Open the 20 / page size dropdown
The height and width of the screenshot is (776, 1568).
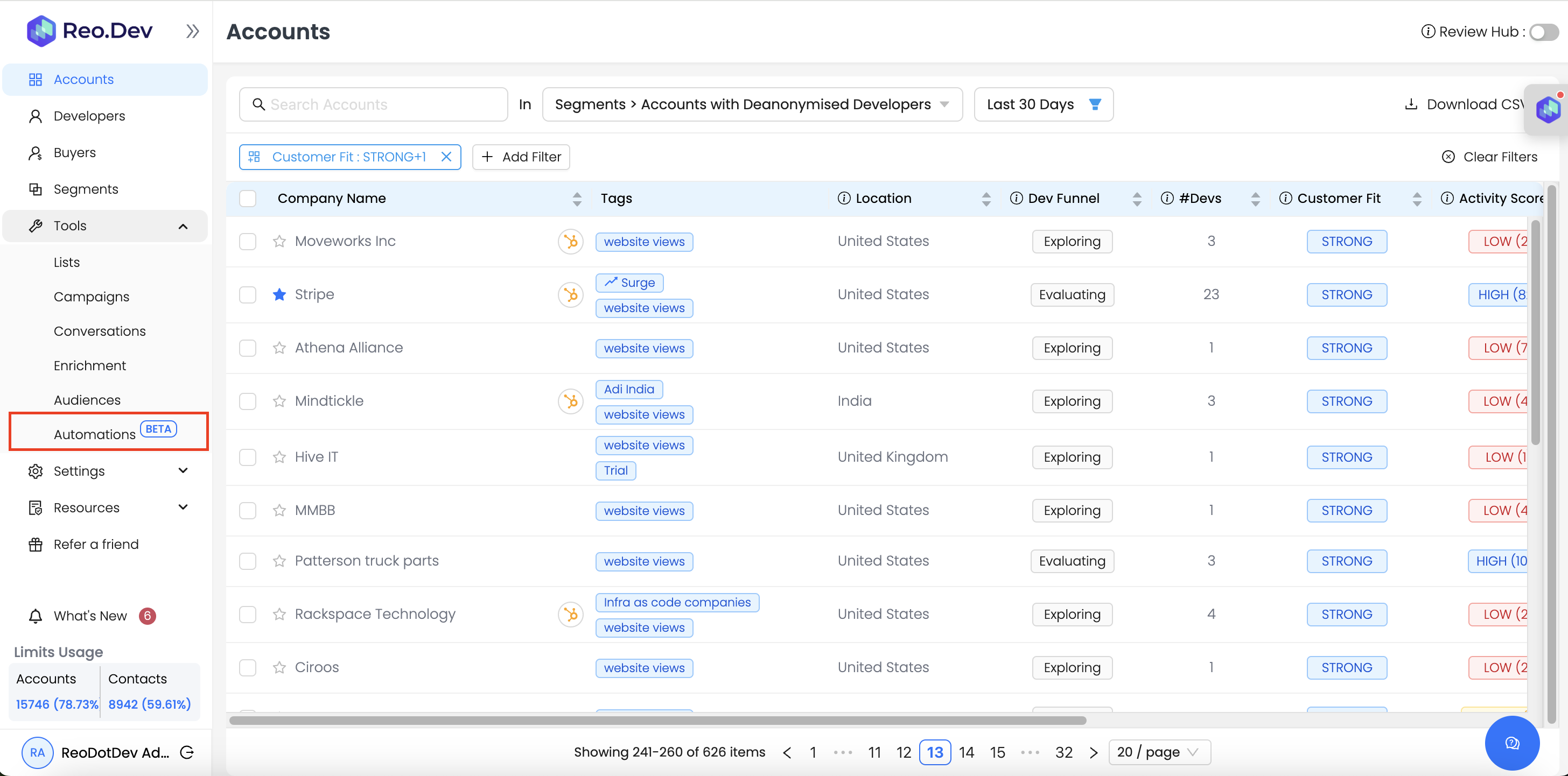point(1159,752)
